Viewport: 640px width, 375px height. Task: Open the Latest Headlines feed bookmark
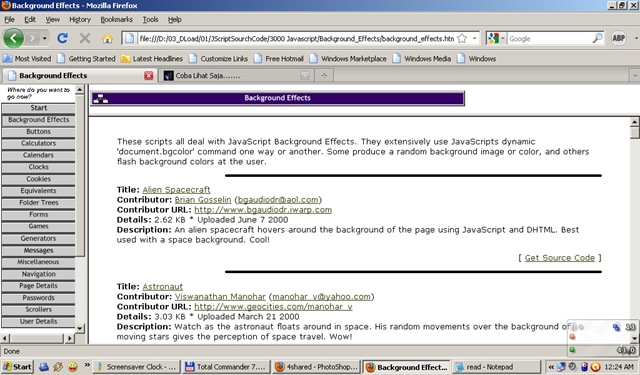click(152, 59)
